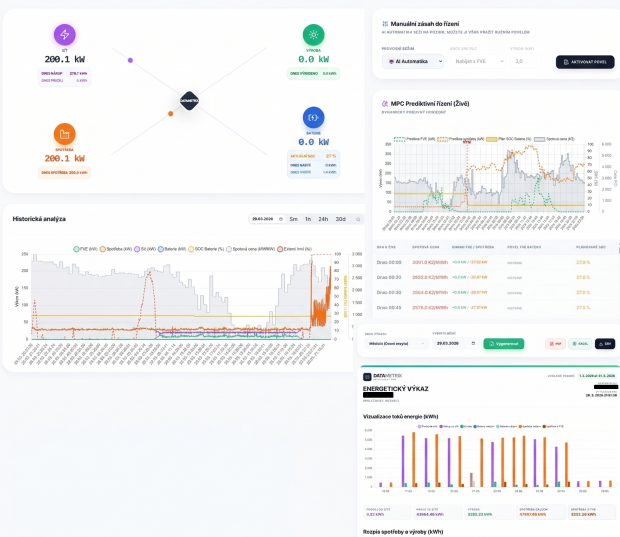
Task: Open the AI Automatika operating mode dropdown
Action: (x=413, y=61)
